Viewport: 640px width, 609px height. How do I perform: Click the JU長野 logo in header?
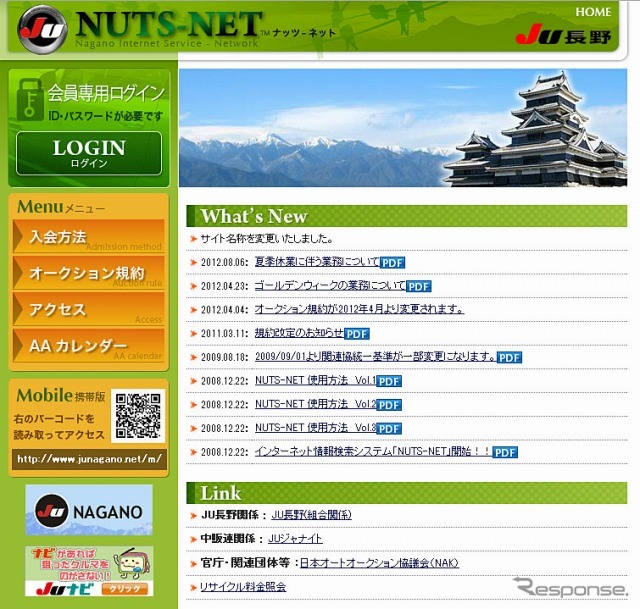563,36
